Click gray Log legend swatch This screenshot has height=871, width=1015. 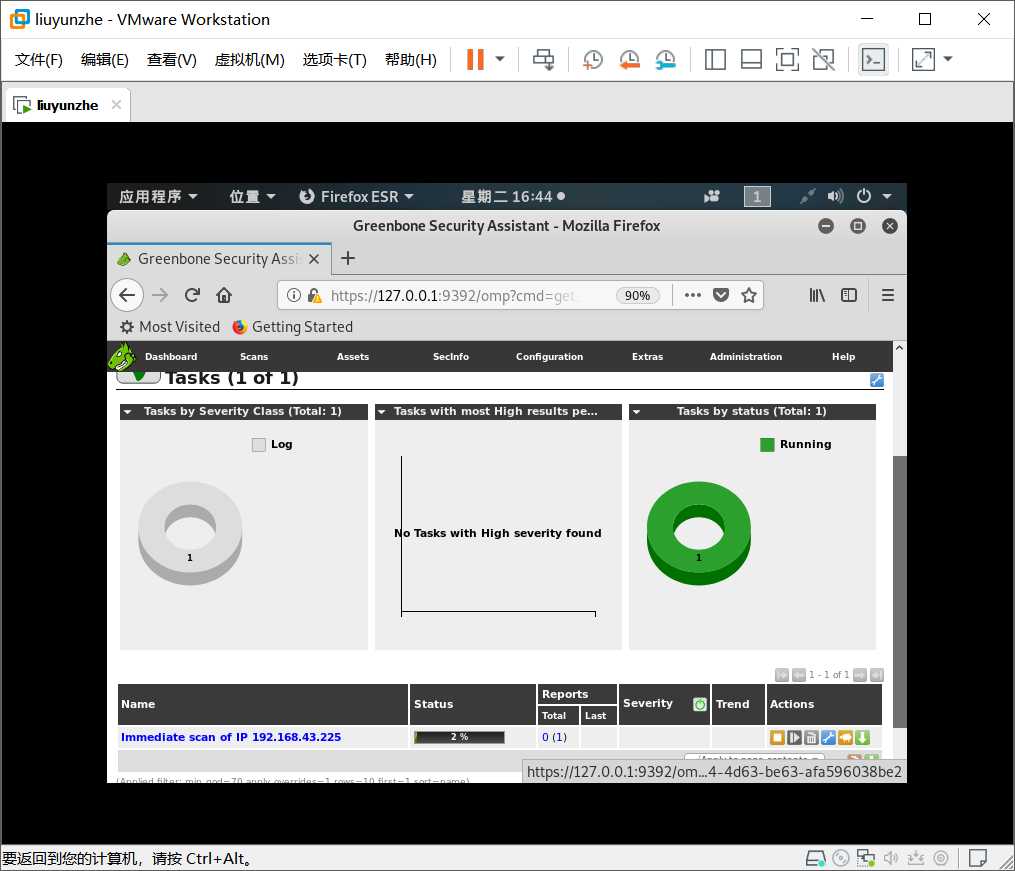[x=258, y=445]
